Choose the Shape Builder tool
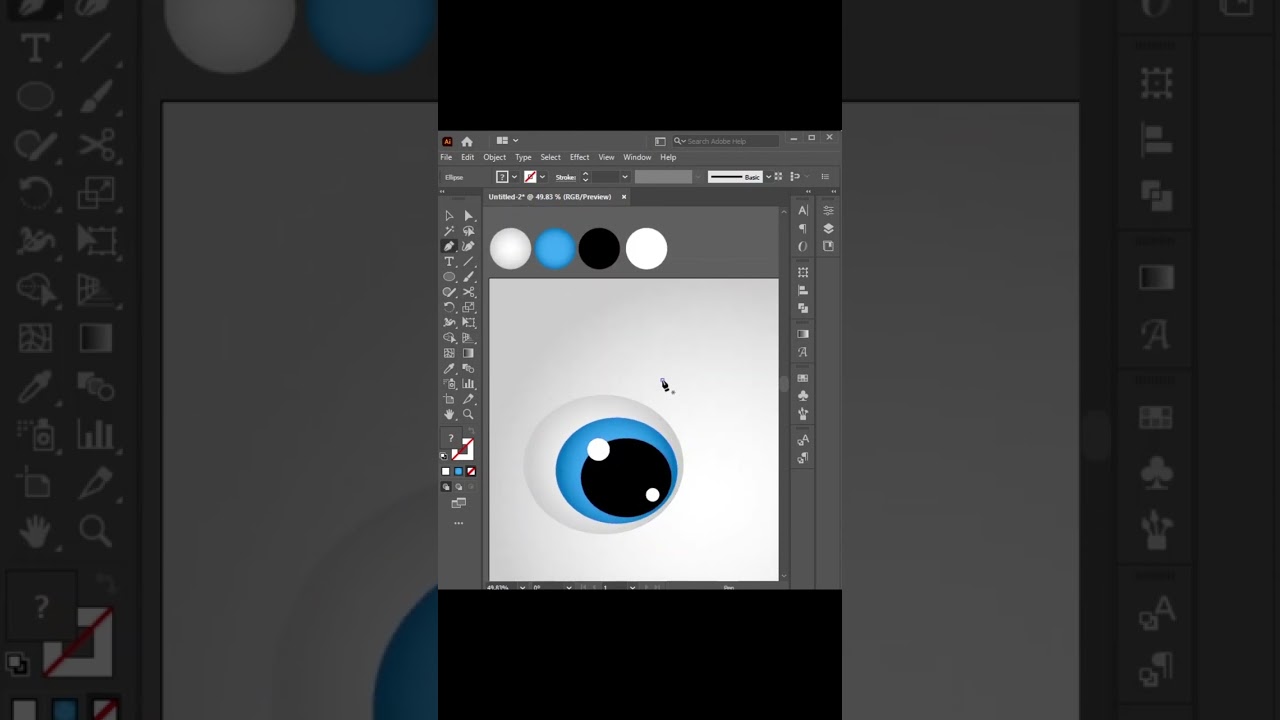 [449, 338]
